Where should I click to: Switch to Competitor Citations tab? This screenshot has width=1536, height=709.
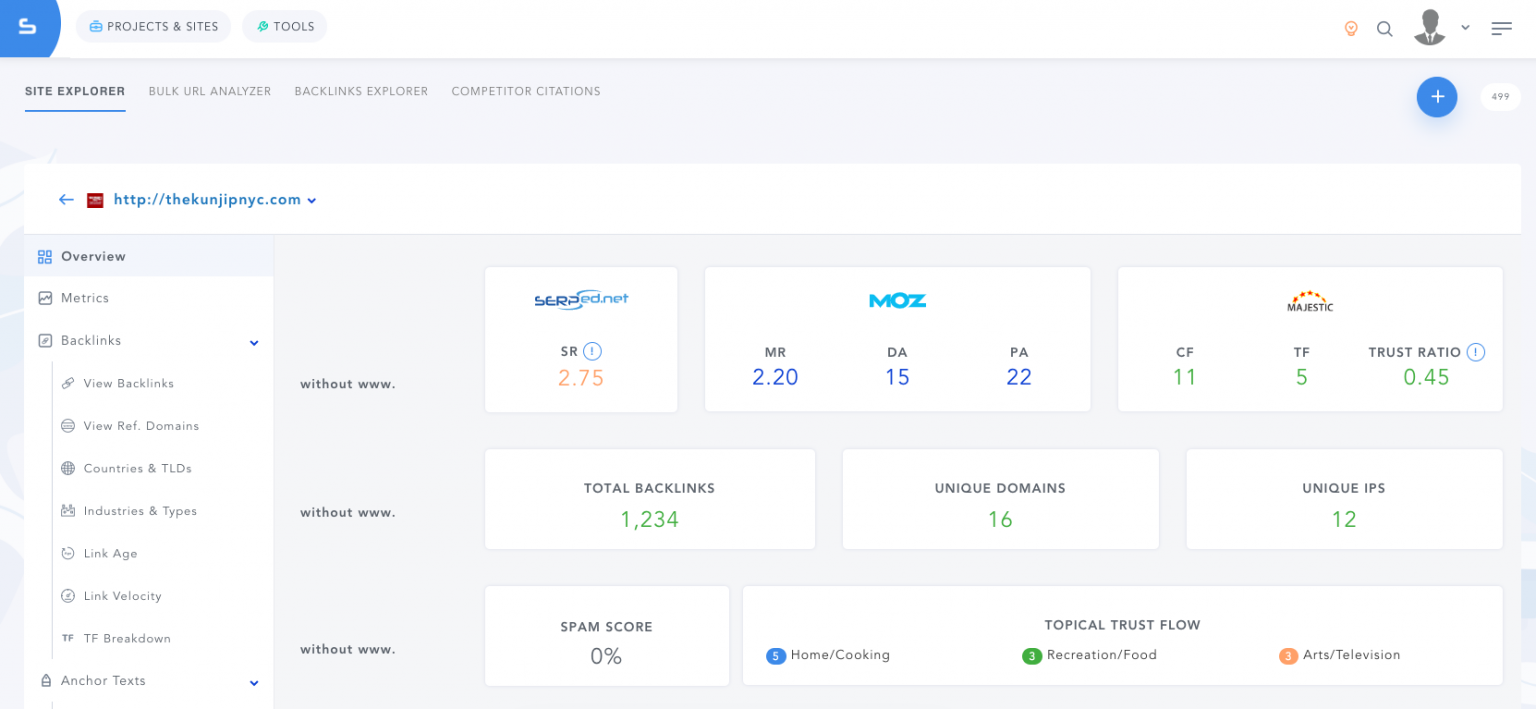(526, 91)
